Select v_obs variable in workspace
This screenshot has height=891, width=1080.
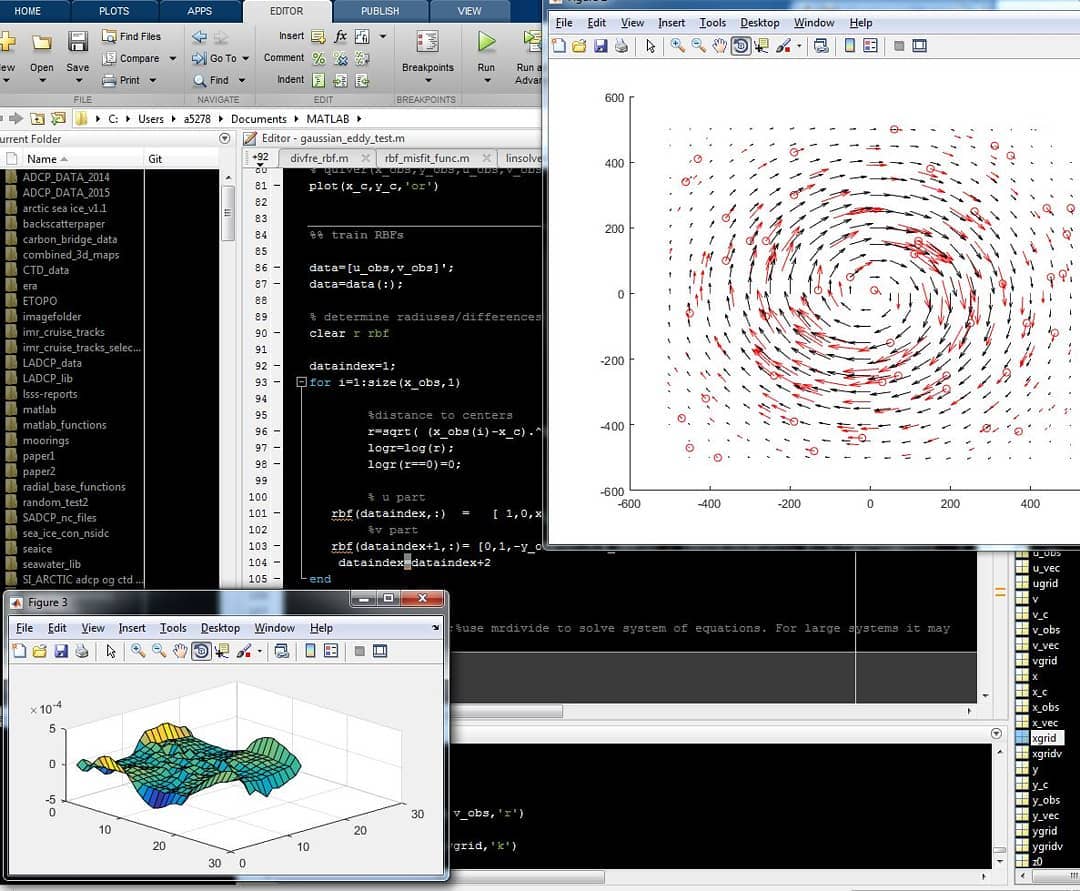tap(1046, 630)
